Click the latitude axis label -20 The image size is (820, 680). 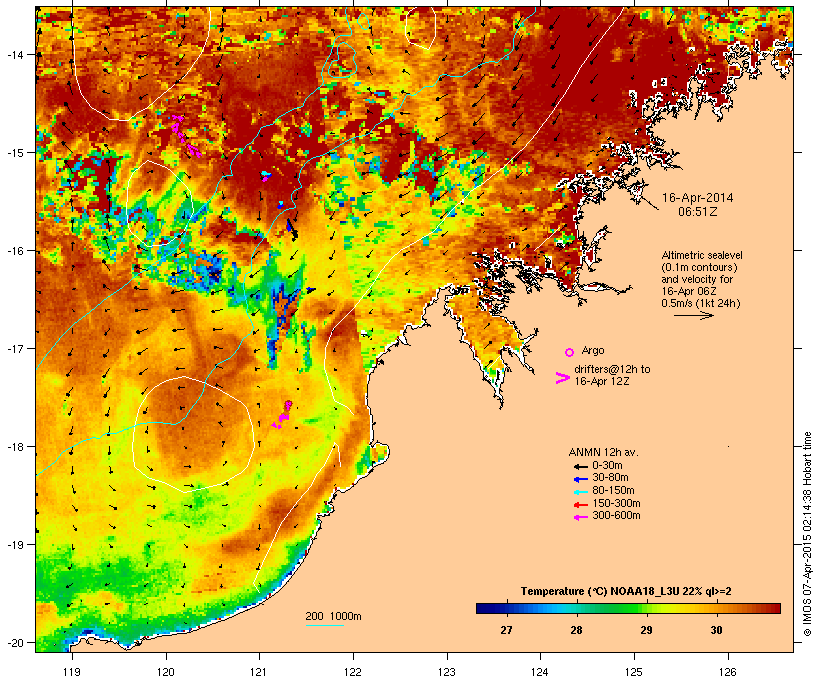click(x=16, y=642)
